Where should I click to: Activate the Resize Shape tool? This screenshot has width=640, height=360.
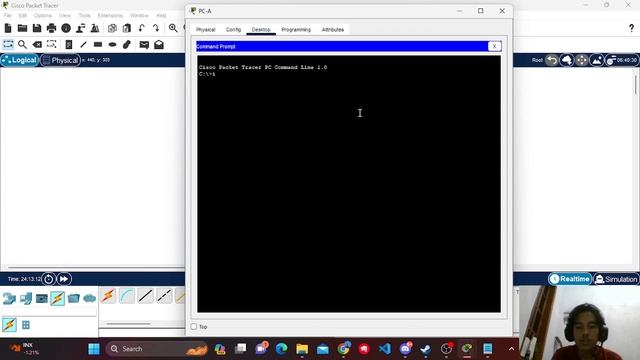click(51, 44)
